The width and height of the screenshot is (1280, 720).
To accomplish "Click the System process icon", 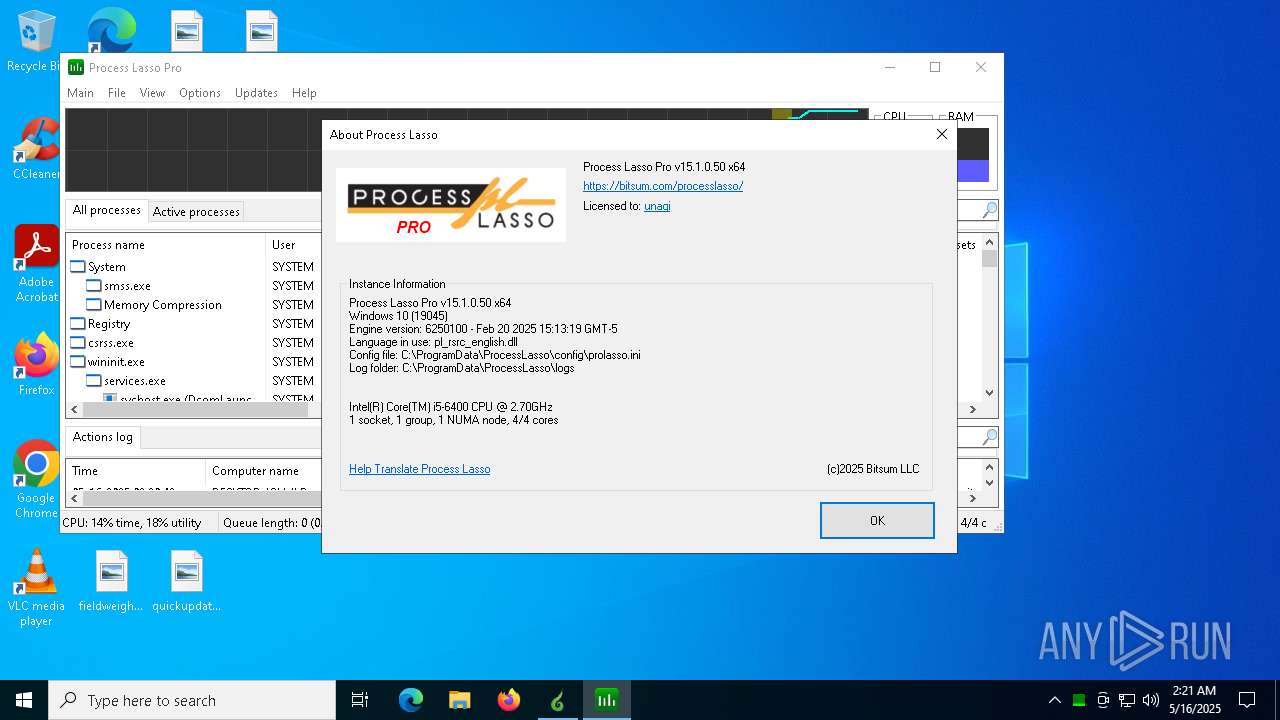I will tap(77, 267).
